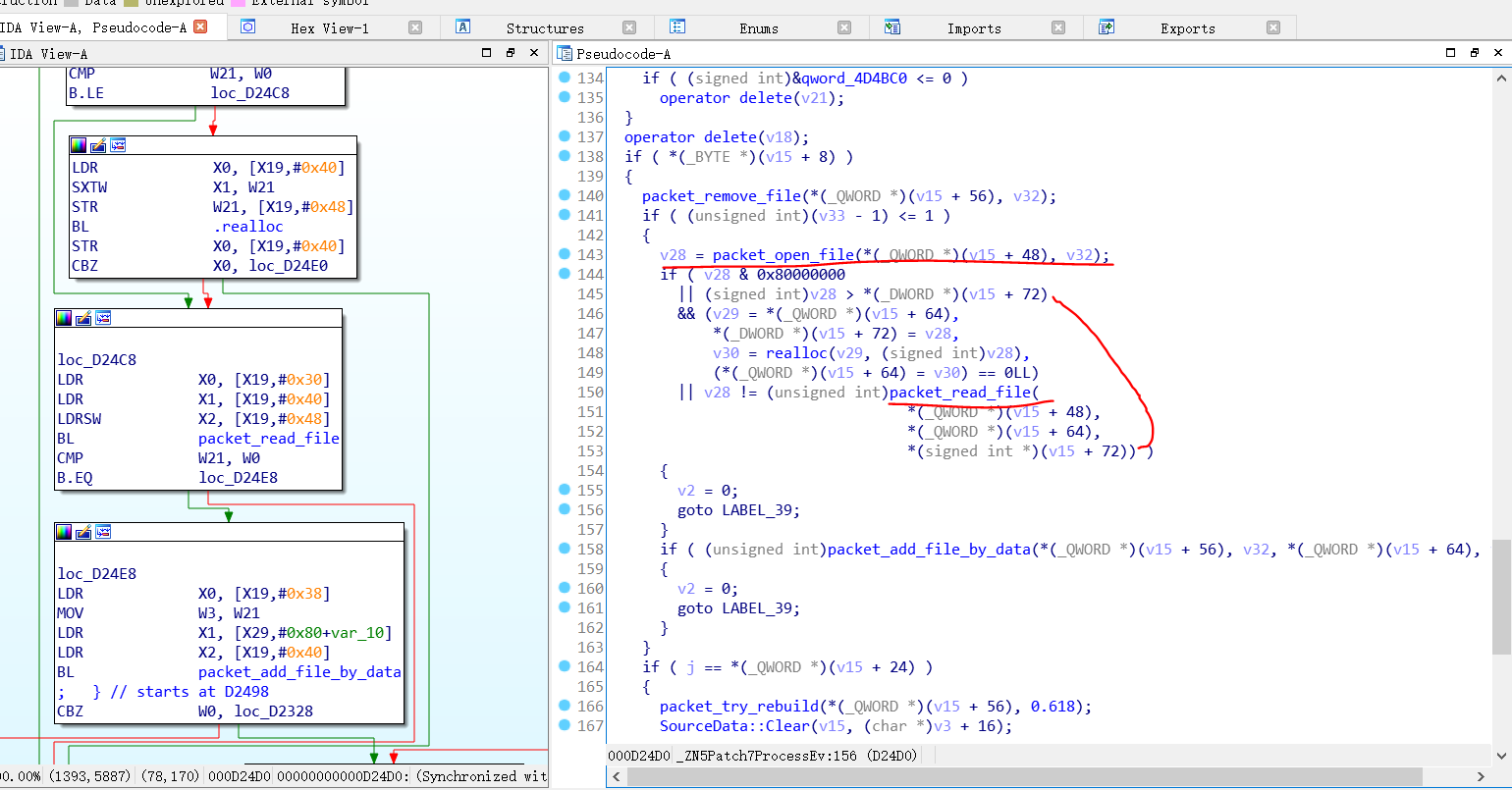Switch to the Imports tab
Screen dimensions: 1512x790
(x=974, y=28)
